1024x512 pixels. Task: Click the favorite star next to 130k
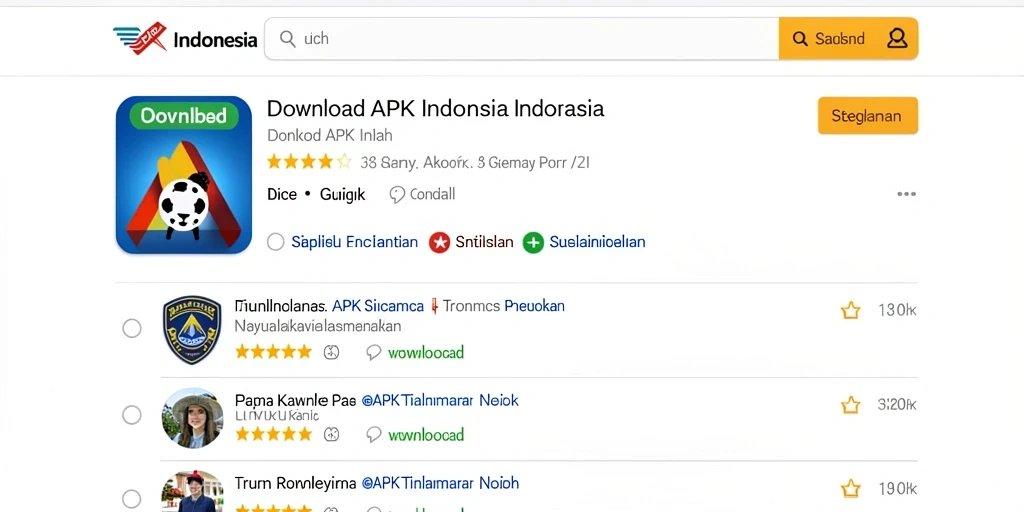click(850, 310)
